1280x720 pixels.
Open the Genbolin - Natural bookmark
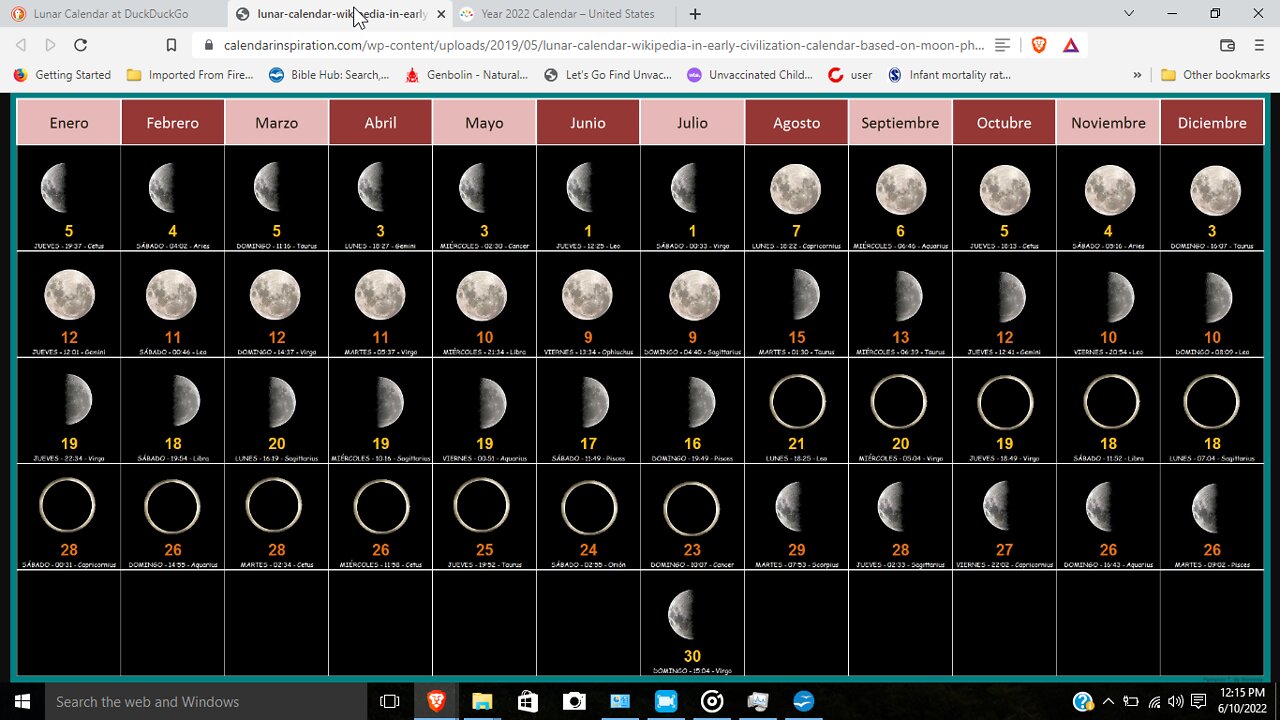tap(467, 75)
